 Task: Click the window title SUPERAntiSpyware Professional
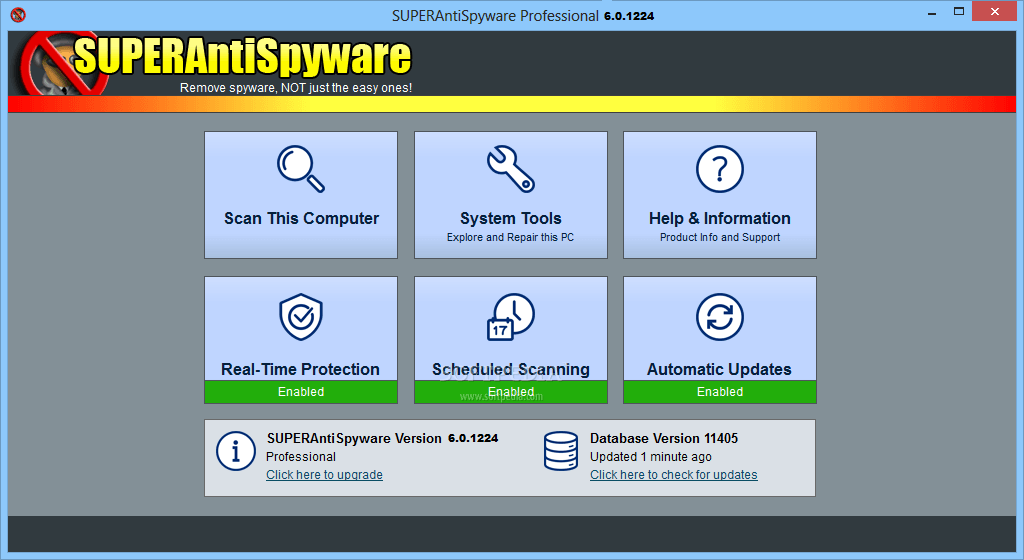coord(522,16)
